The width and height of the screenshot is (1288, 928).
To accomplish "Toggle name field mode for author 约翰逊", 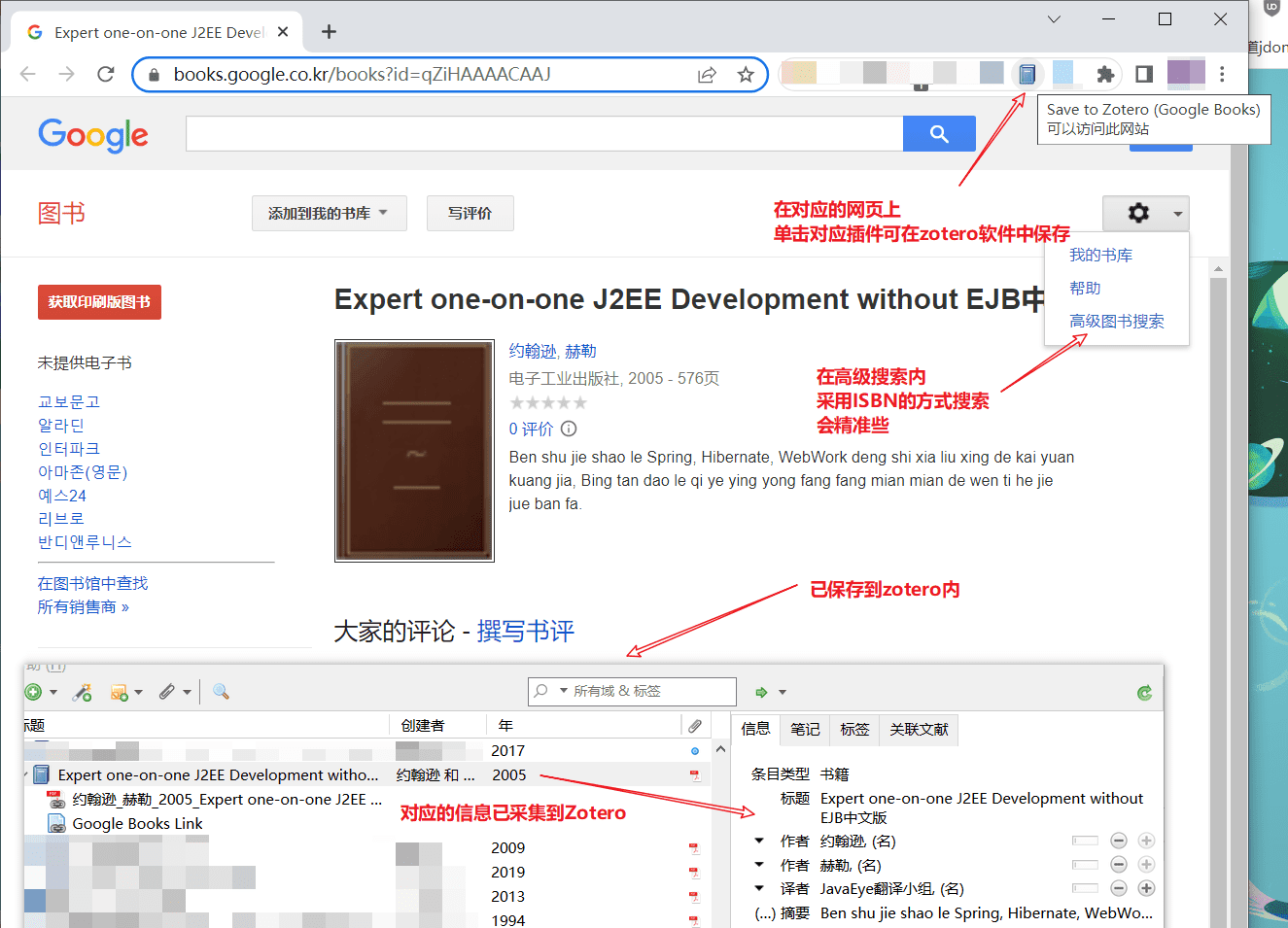I will click(1085, 841).
